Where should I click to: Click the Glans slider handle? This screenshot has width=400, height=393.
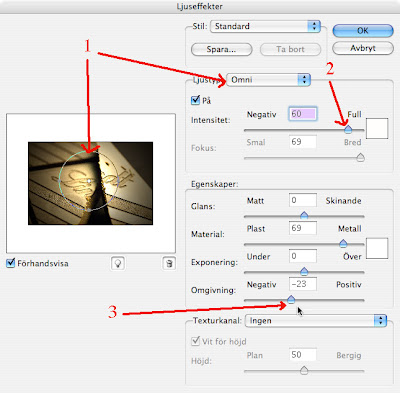[x=304, y=215]
